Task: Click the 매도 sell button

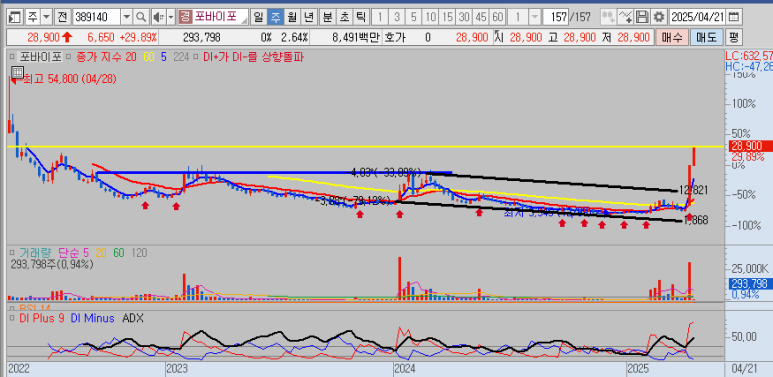Action: (706, 37)
